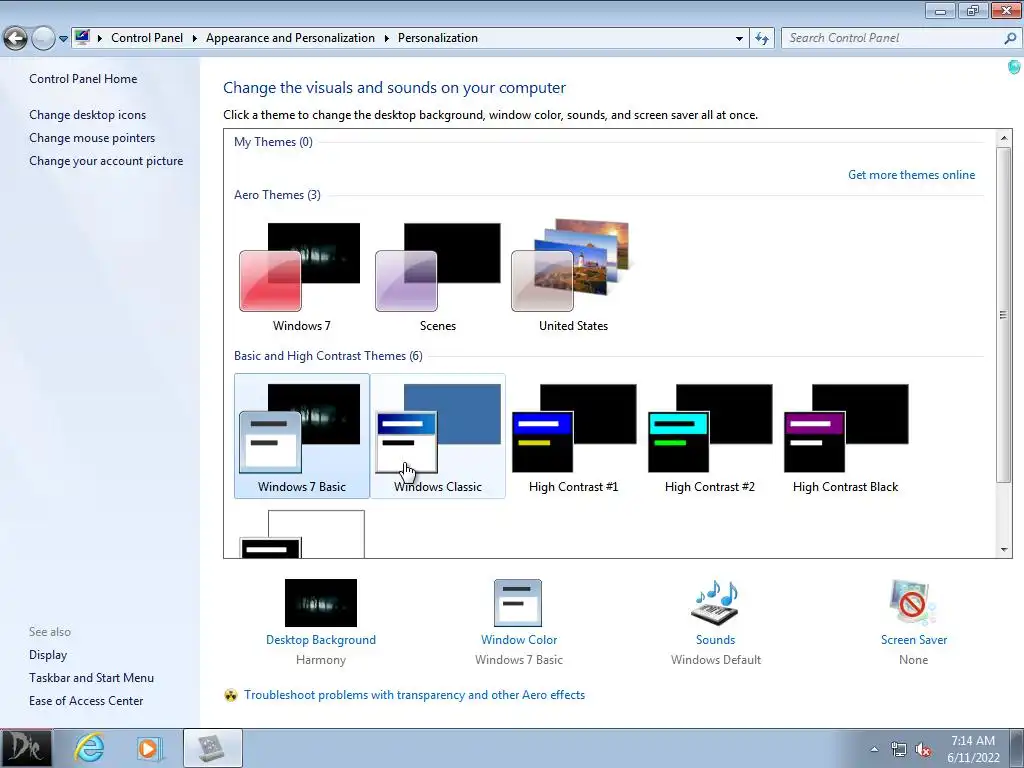Click the theme list scroll down arrow
Viewport: 1024px width, 768px height.
pyautogui.click(x=1004, y=550)
